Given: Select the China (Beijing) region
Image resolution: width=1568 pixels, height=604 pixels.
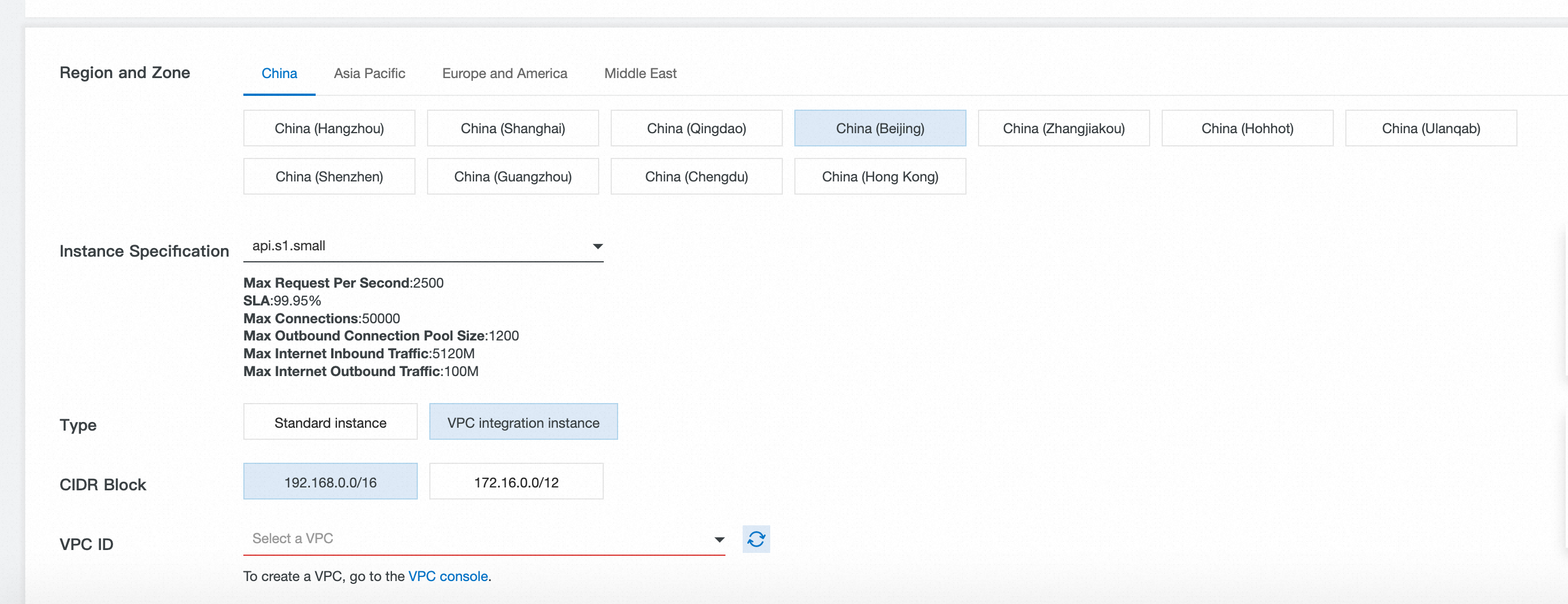Looking at the screenshot, I should [880, 128].
